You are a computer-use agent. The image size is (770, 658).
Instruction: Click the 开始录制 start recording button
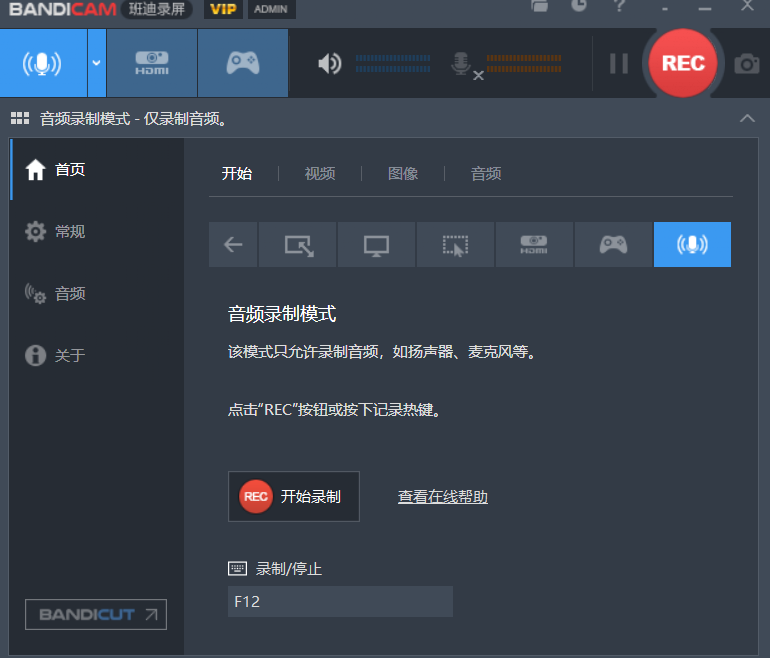pyautogui.click(x=294, y=496)
